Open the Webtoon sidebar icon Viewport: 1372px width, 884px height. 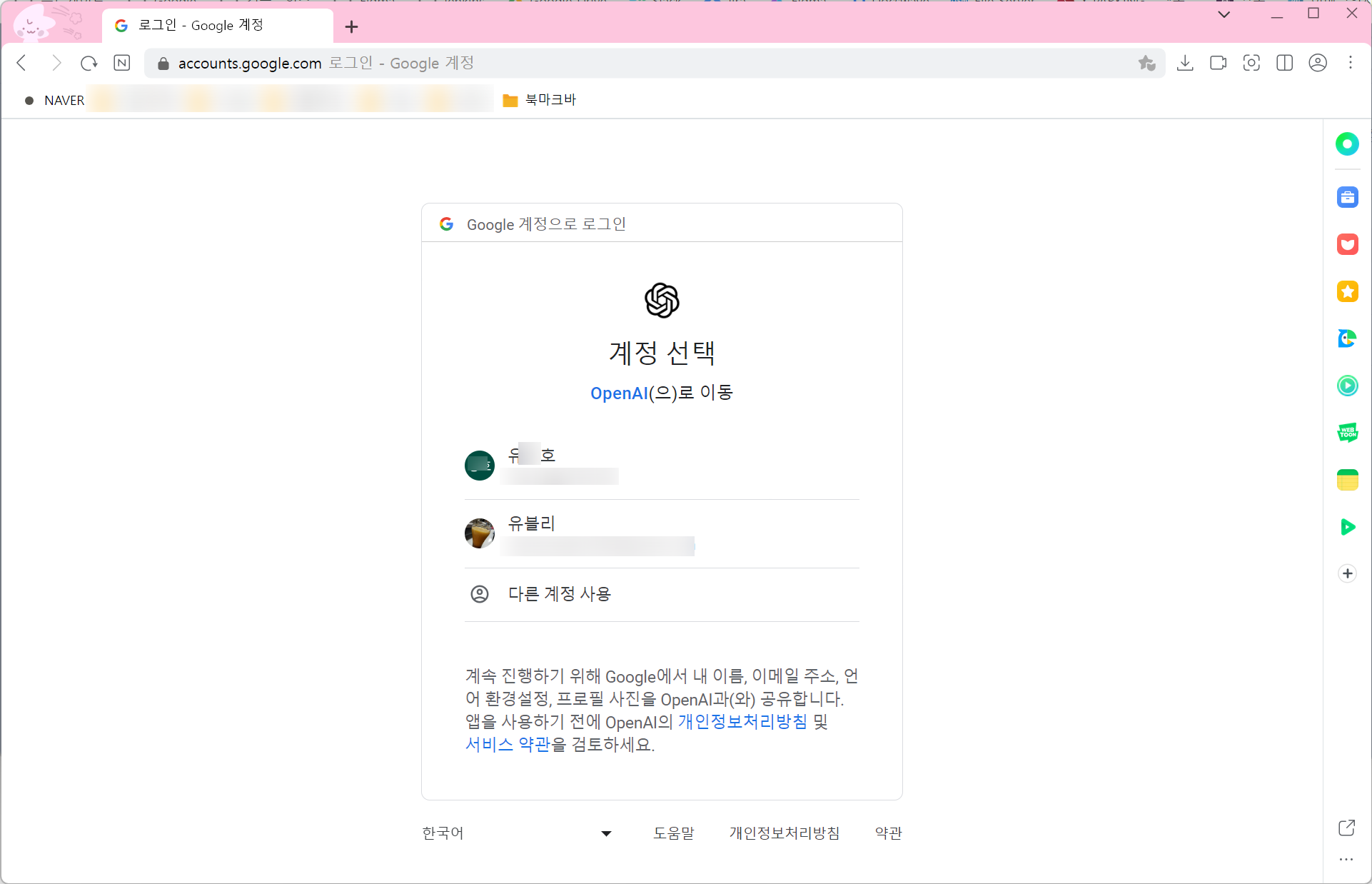pos(1347,433)
